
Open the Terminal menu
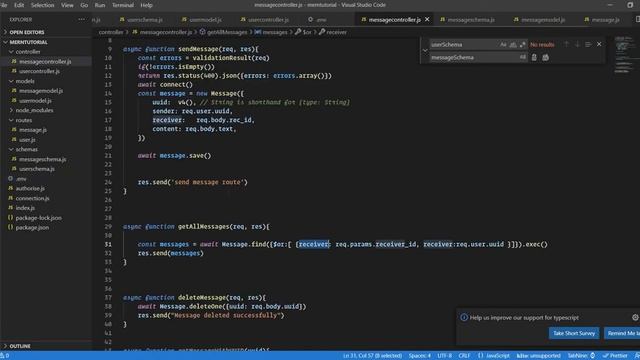pos(123,5)
